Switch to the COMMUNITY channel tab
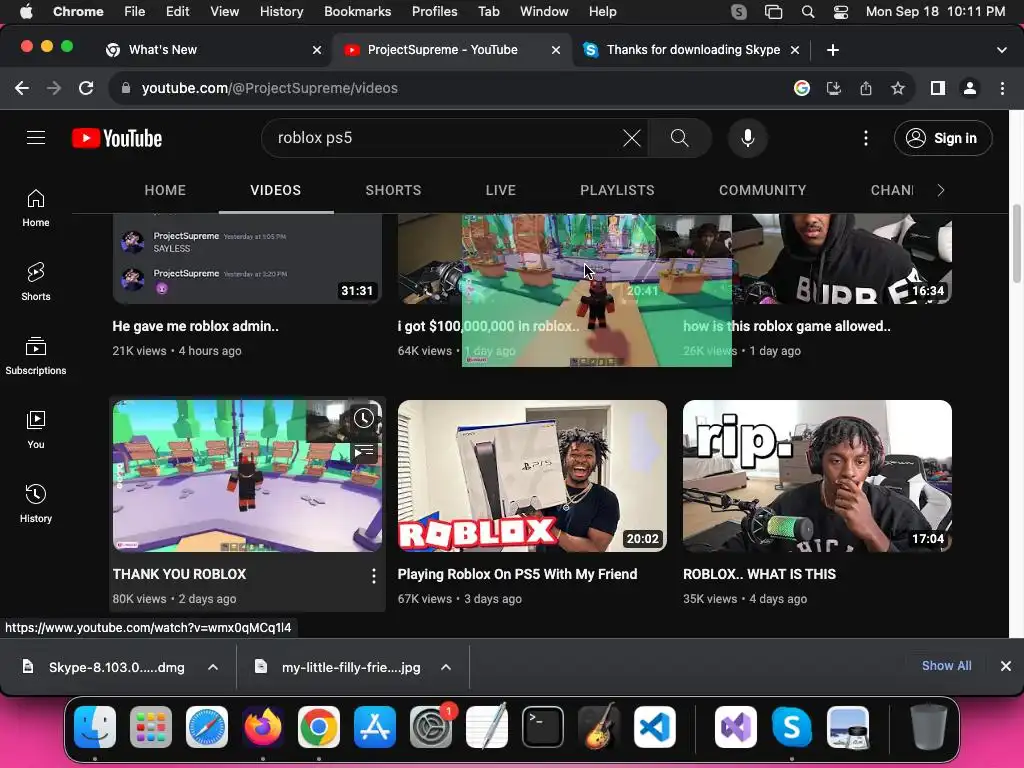The height and width of the screenshot is (768, 1024). [763, 190]
